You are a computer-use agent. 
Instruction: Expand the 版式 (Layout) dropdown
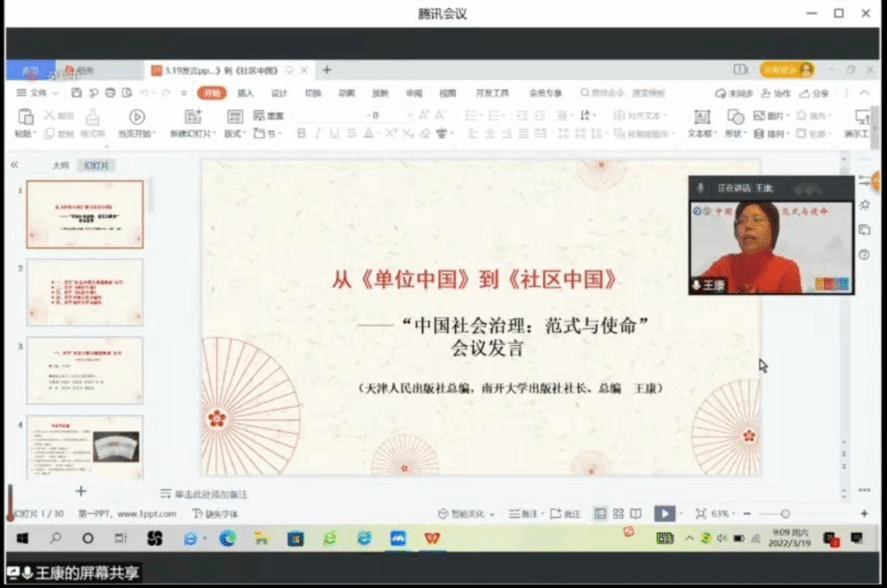coord(234,133)
